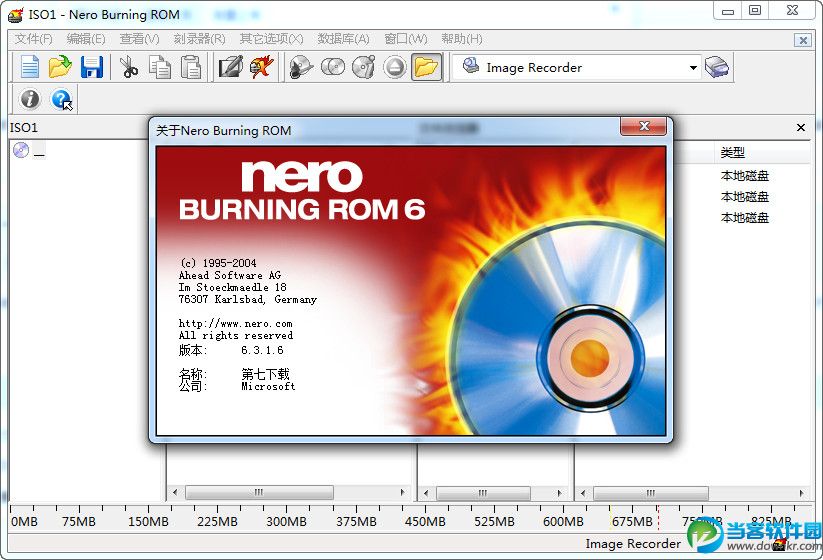Click the Ahead Software AG text
This screenshot has height=560, width=823.
230,275
